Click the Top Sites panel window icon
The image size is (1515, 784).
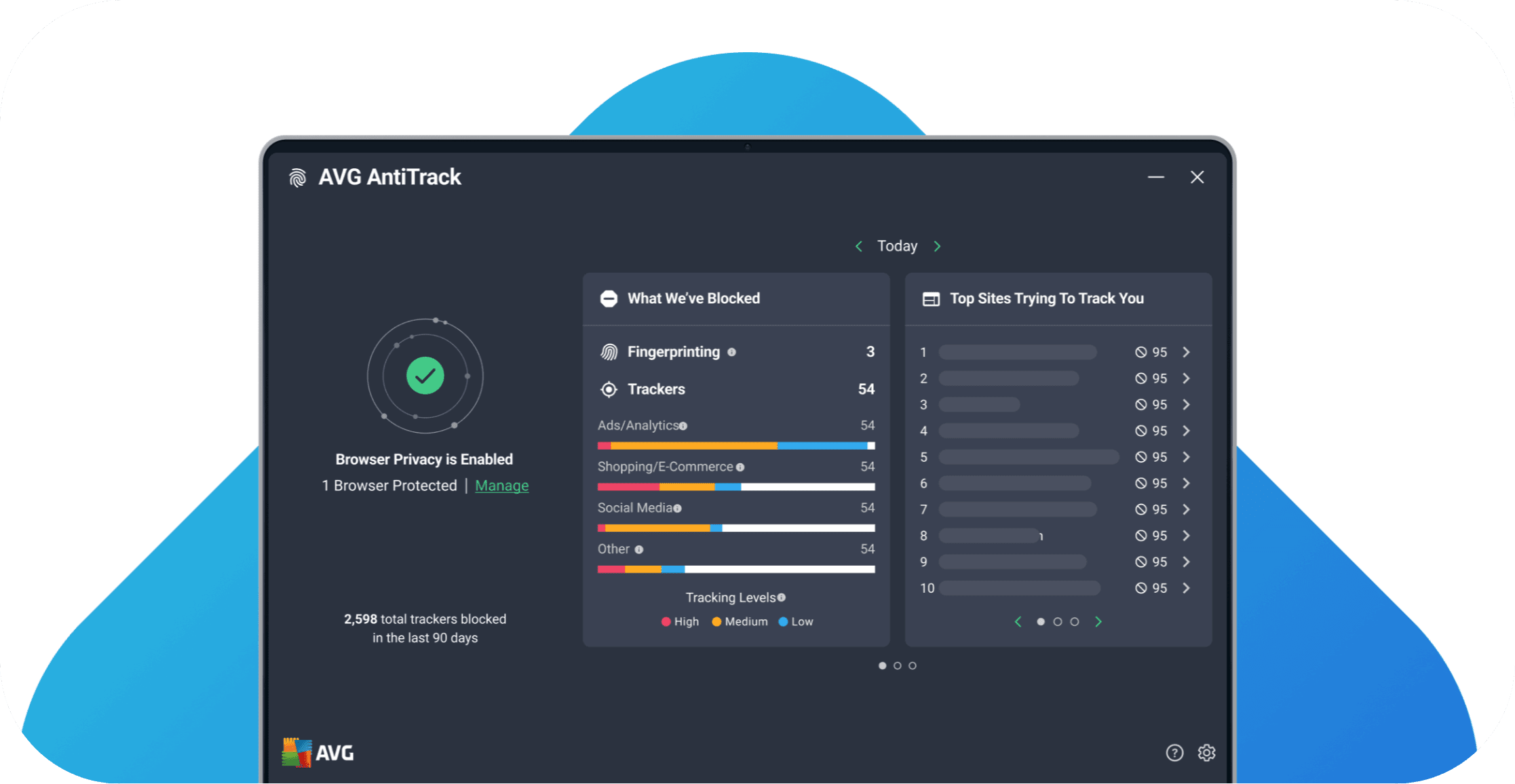tap(931, 299)
